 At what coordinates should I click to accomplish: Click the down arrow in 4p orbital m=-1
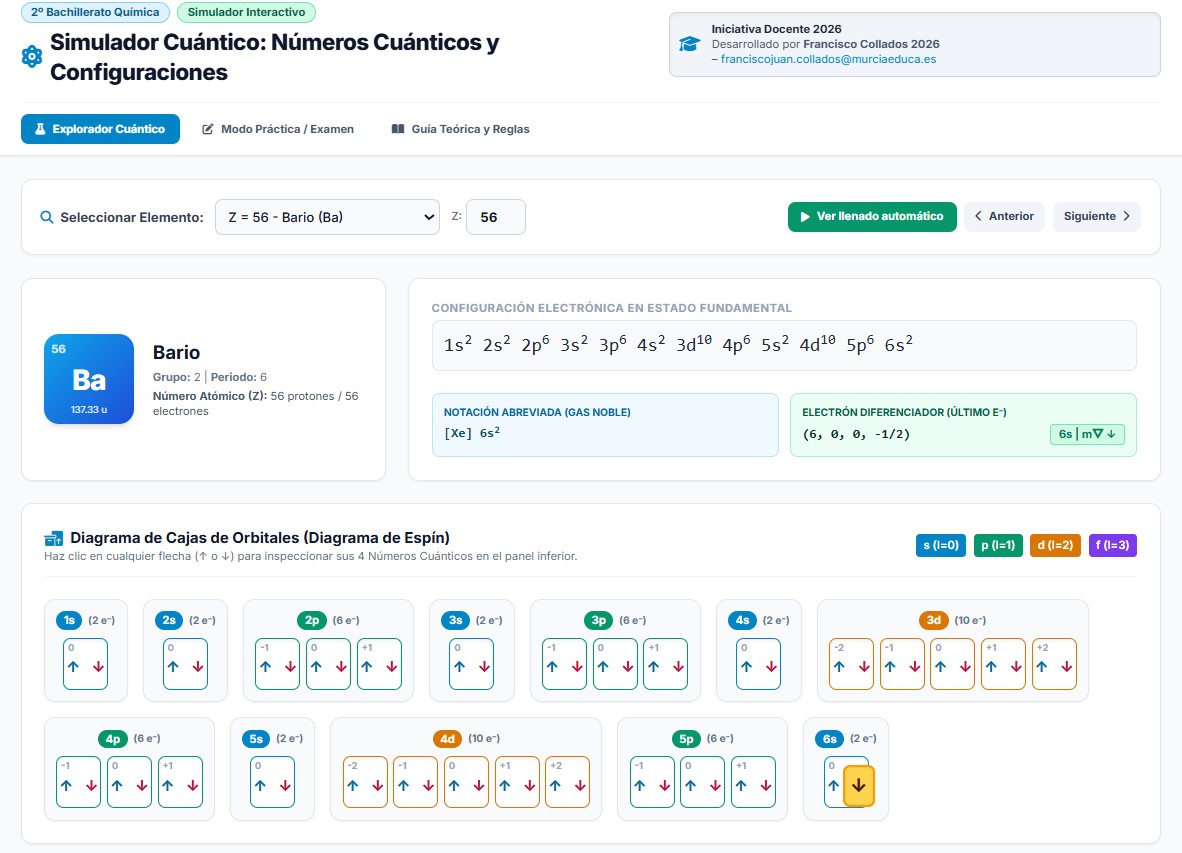coord(91,784)
